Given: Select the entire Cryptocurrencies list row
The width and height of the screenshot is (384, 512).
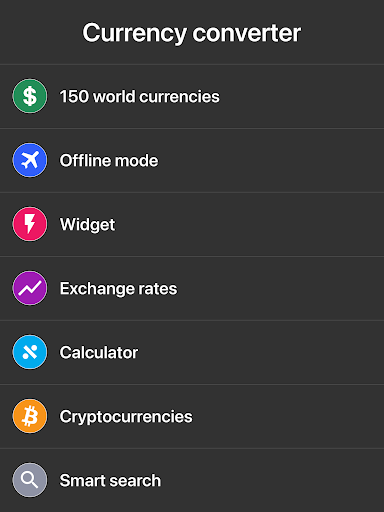Looking at the screenshot, I should click(x=192, y=416).
